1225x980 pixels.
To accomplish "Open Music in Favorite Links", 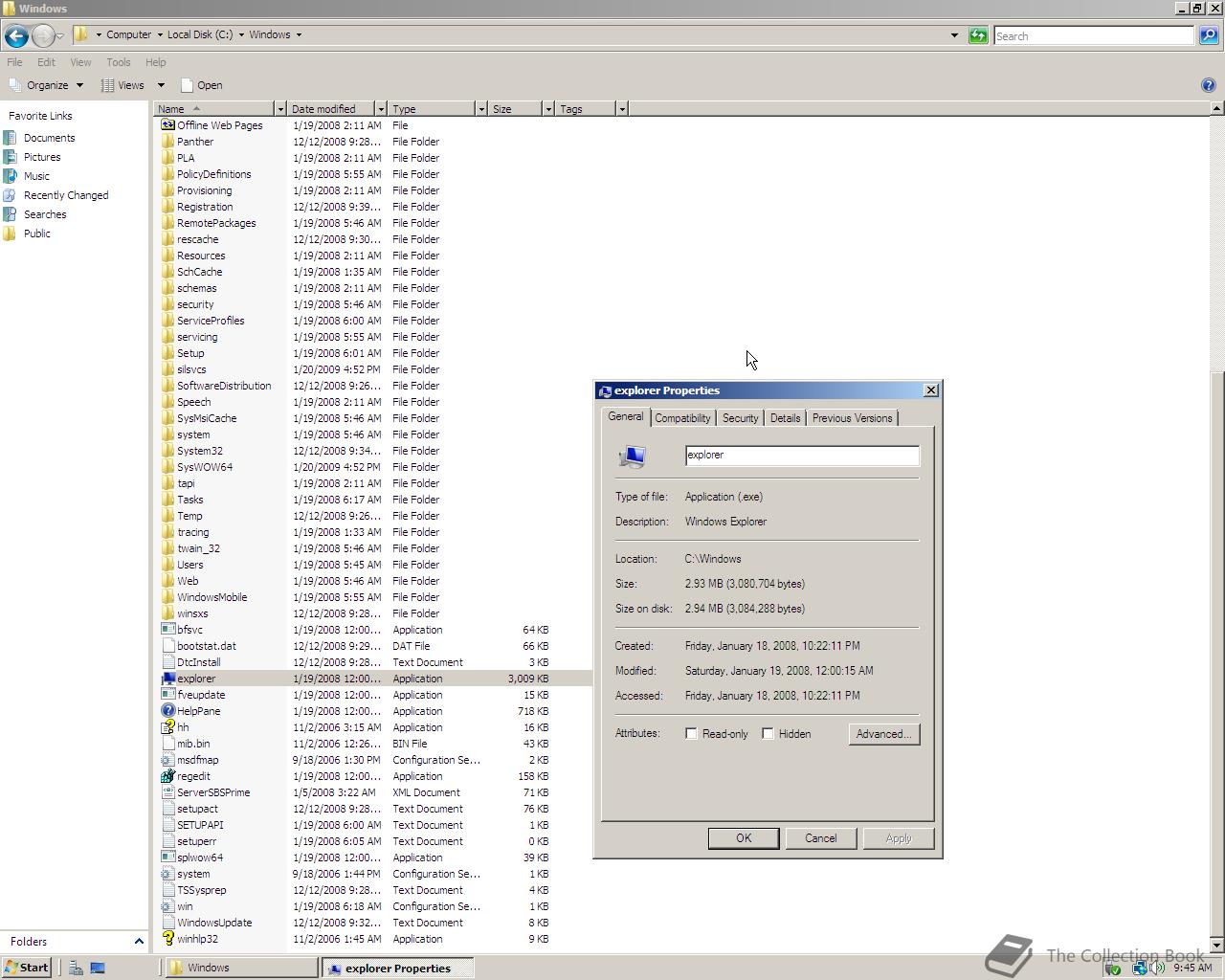I will coord(36,176).
